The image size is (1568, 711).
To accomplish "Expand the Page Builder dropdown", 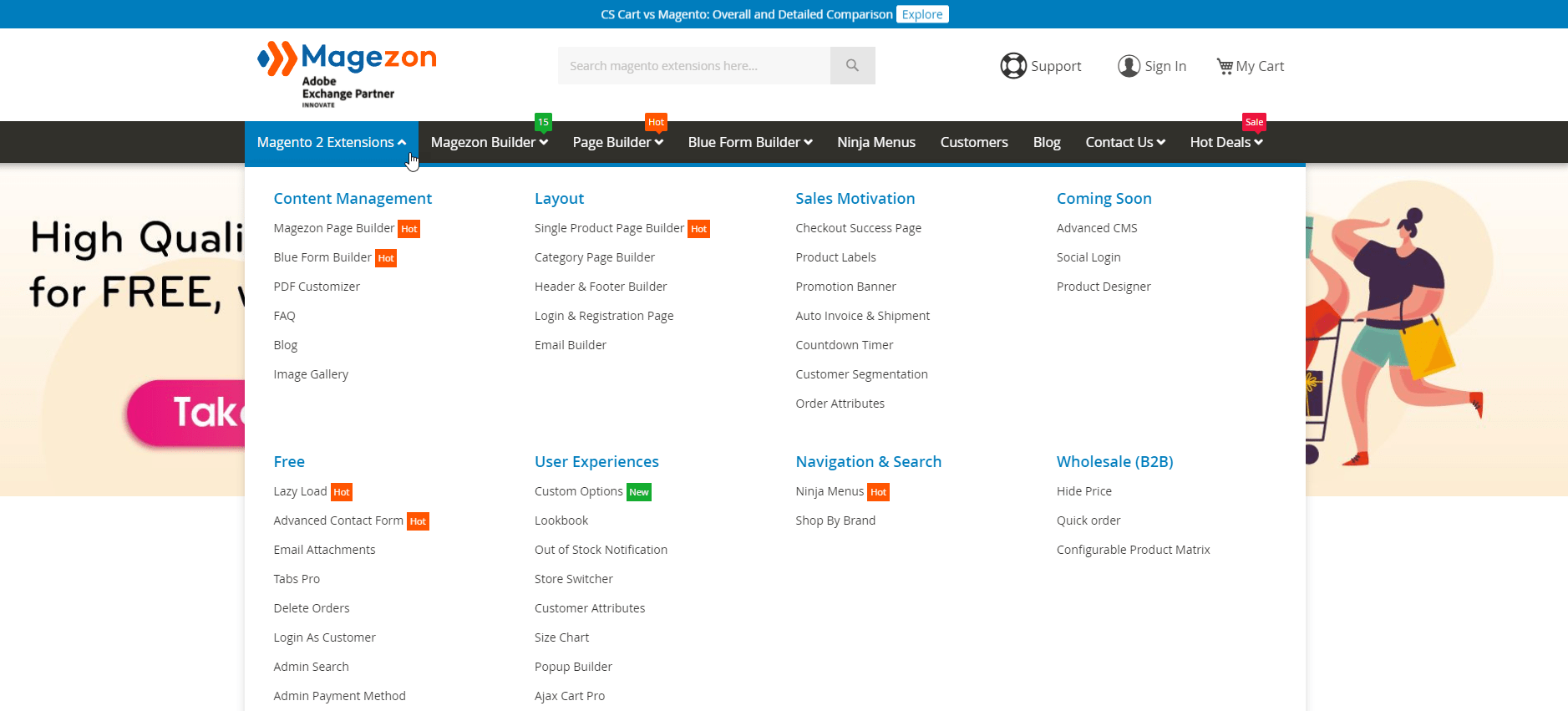I will point(618,142).
